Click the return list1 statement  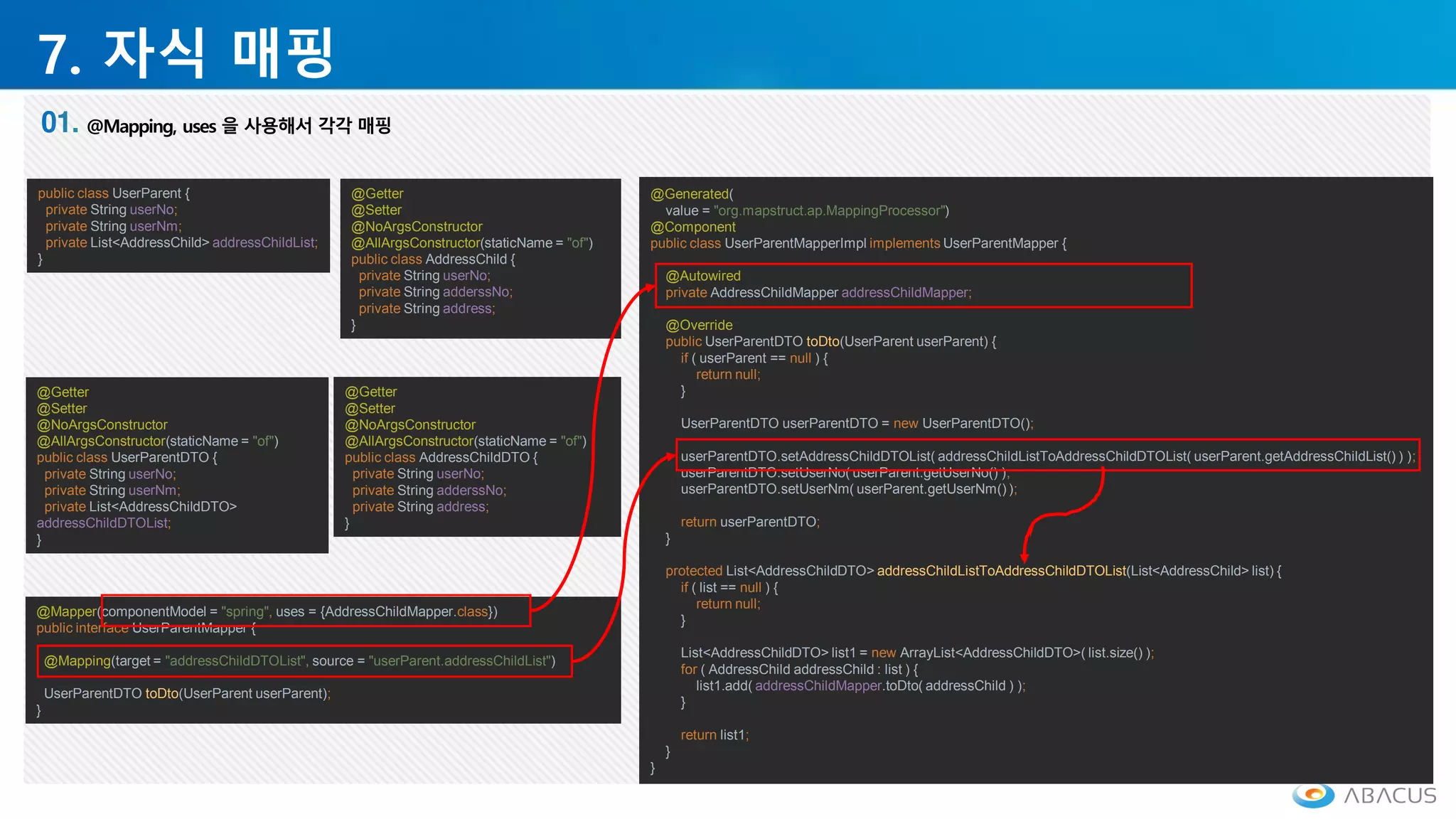pyautogui.click(x=714, y=735)
